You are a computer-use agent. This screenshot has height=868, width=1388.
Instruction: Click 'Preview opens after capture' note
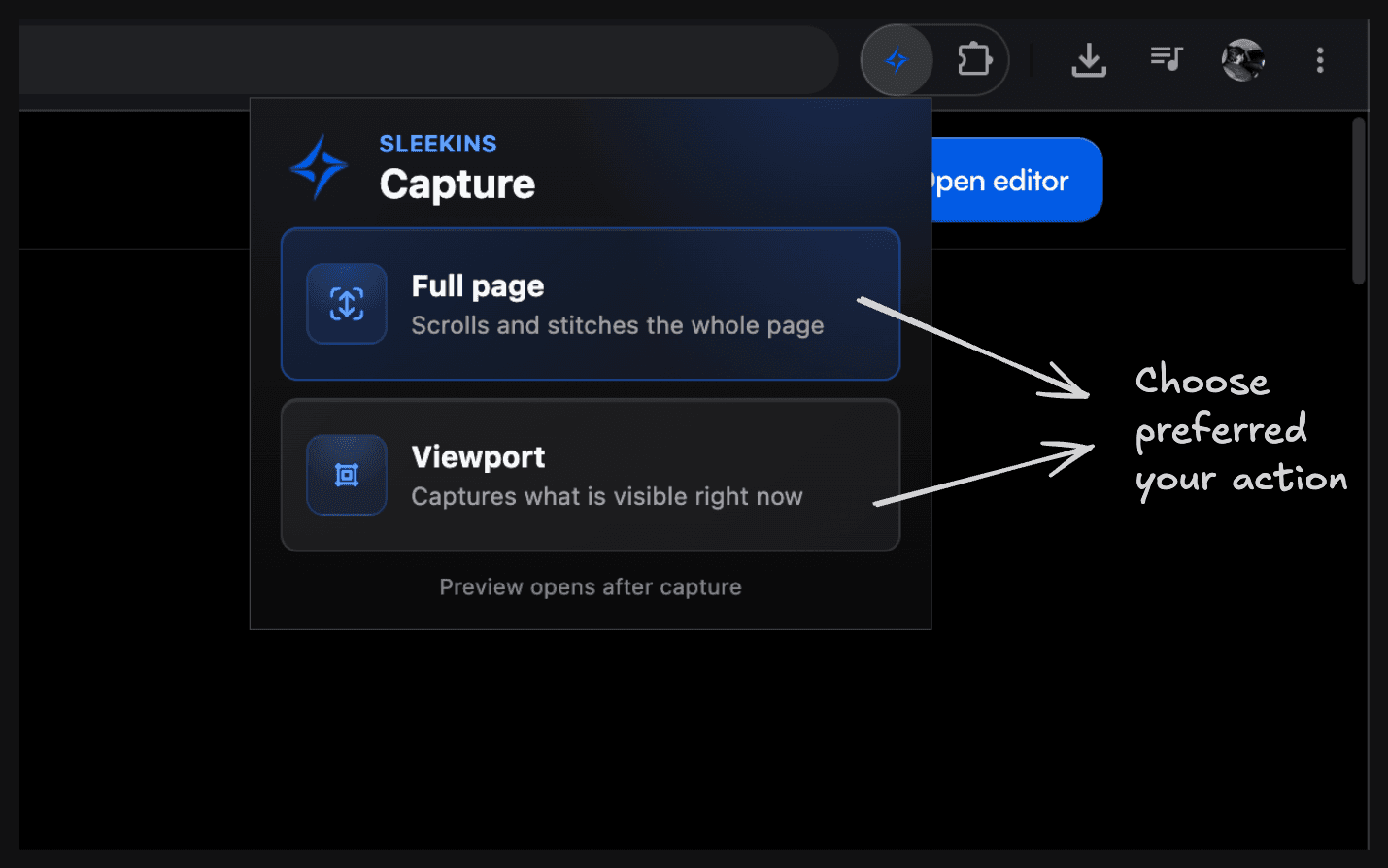591,587
